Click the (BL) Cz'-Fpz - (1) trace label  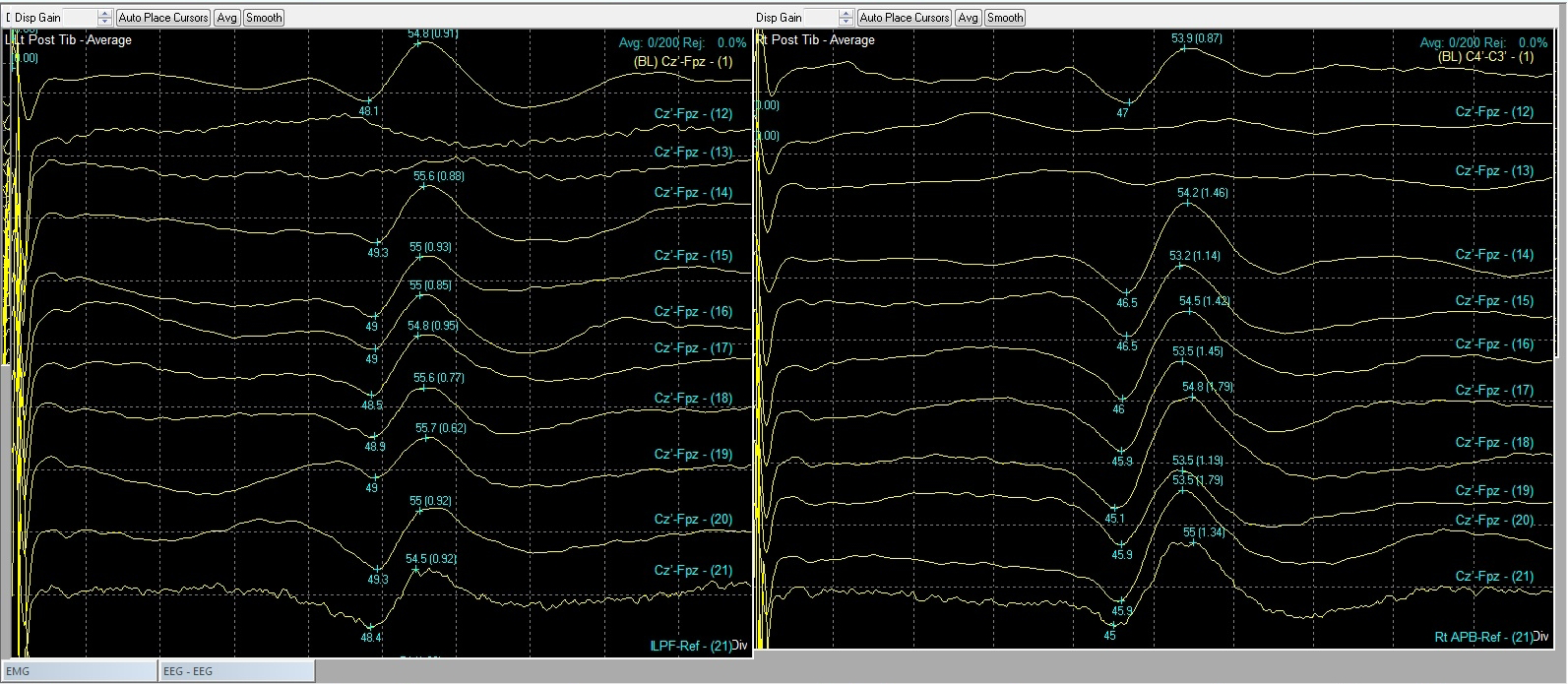click(682, 62)
